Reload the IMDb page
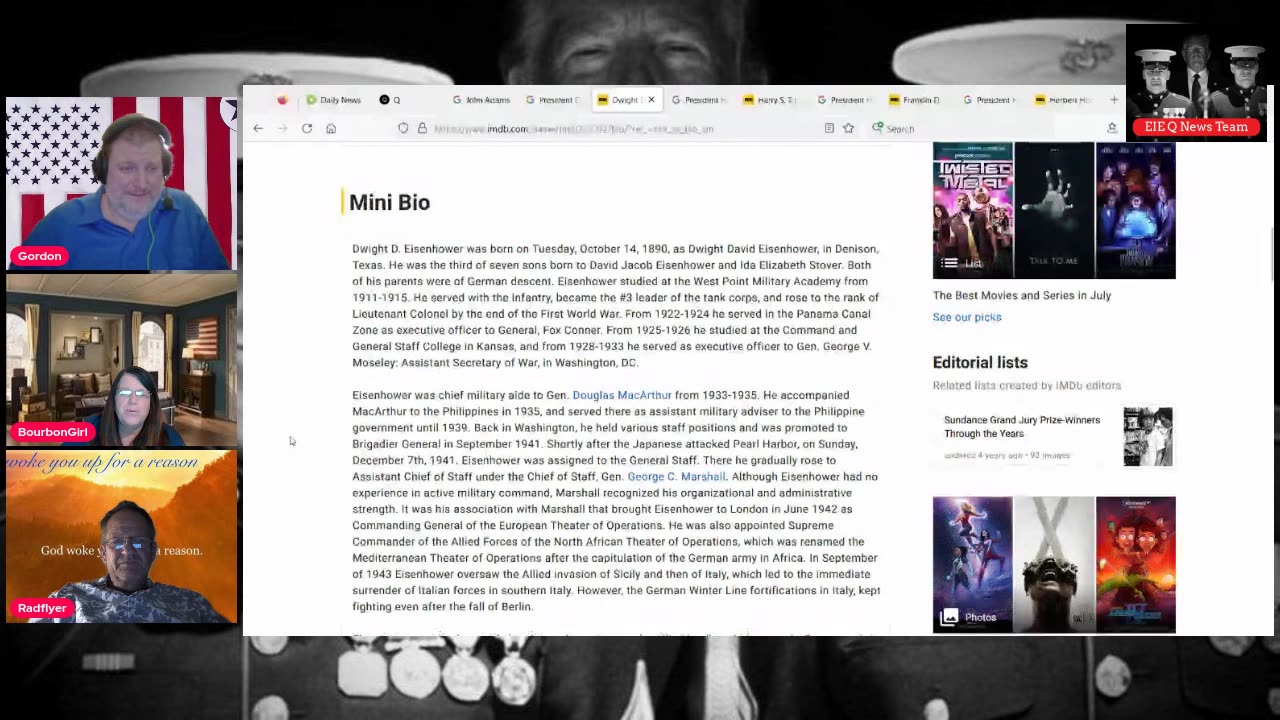The image size is (1280, 720). (x=307, y=128)
